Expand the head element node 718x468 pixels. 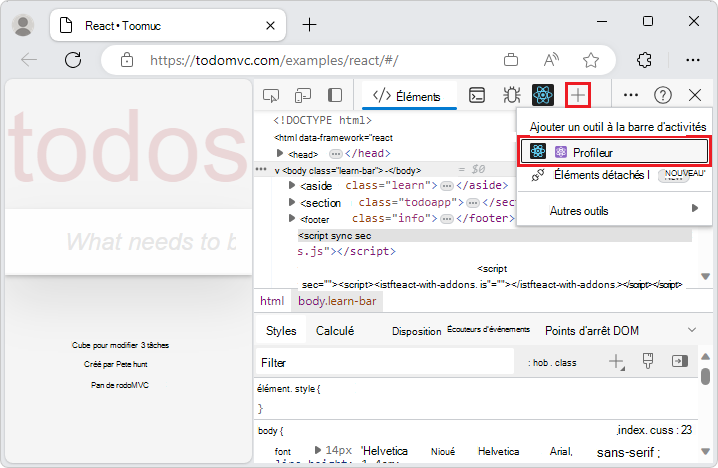[x=280, y=153]
